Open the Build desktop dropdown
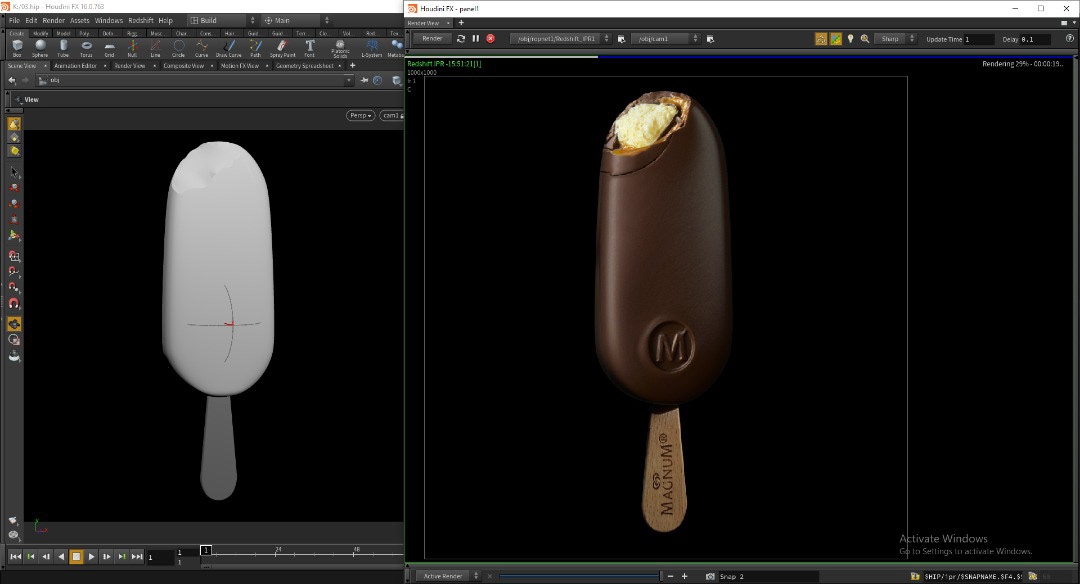Image resolution: width=1080 pixels, height=584 pixels. click(222, 21)
